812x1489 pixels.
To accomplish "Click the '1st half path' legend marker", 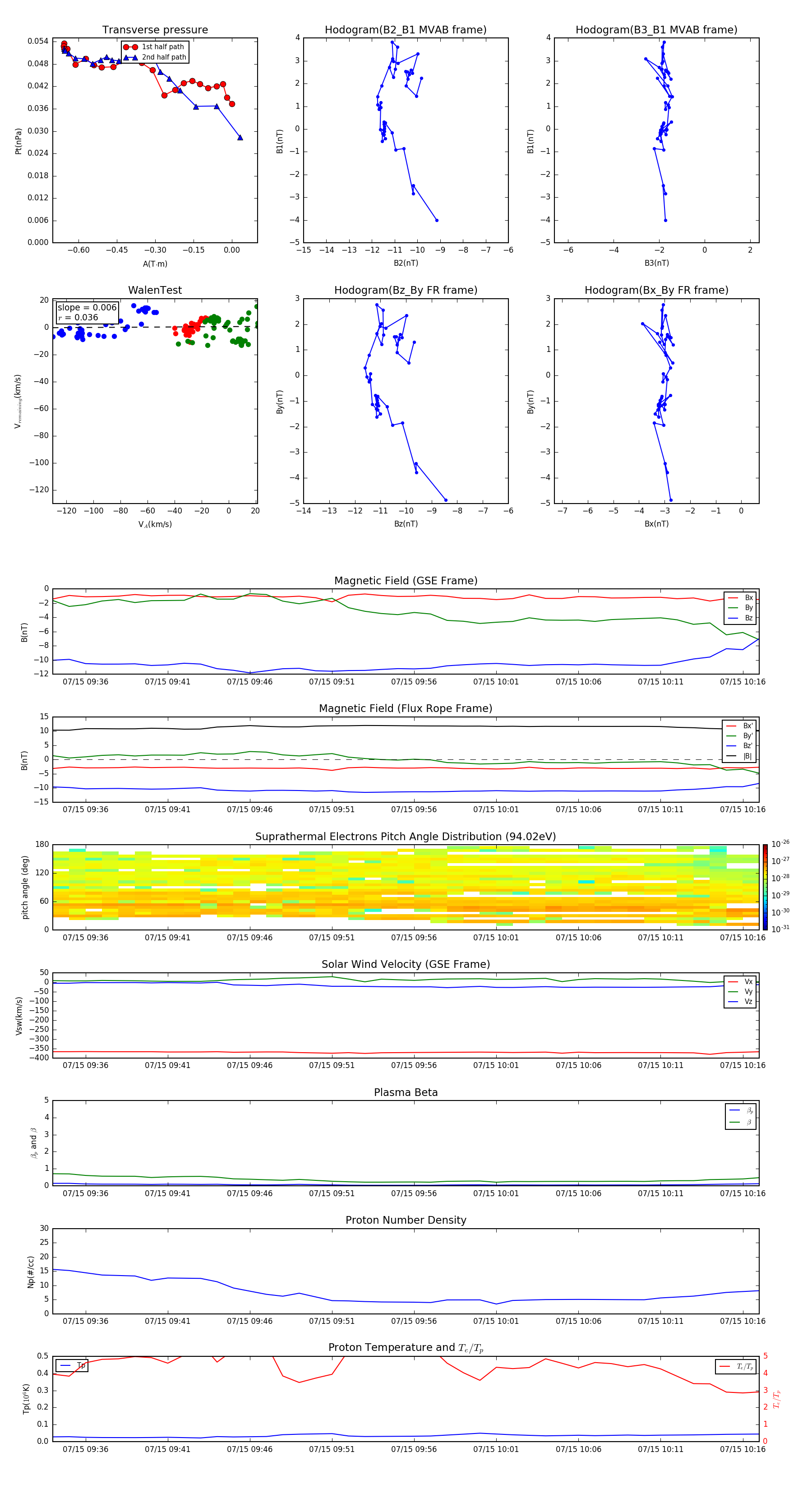I will 131,47.
